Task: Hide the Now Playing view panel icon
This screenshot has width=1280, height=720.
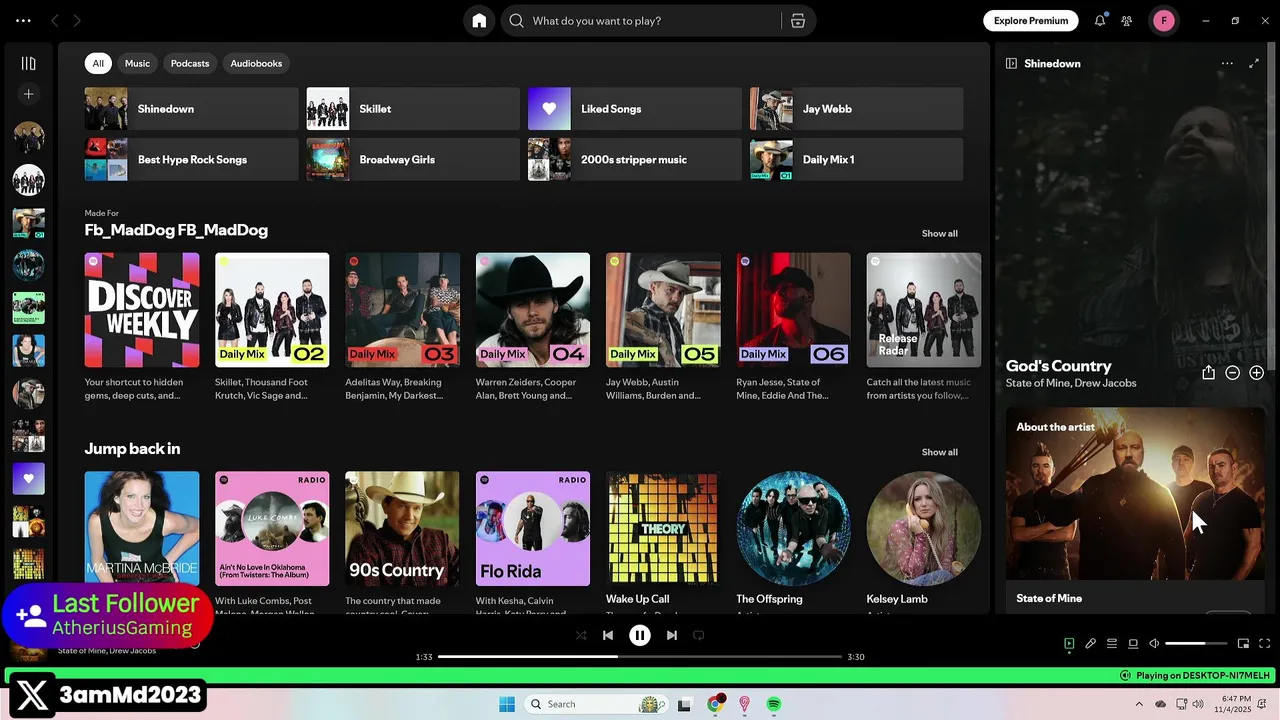Action: click(x=1011, y=63)
